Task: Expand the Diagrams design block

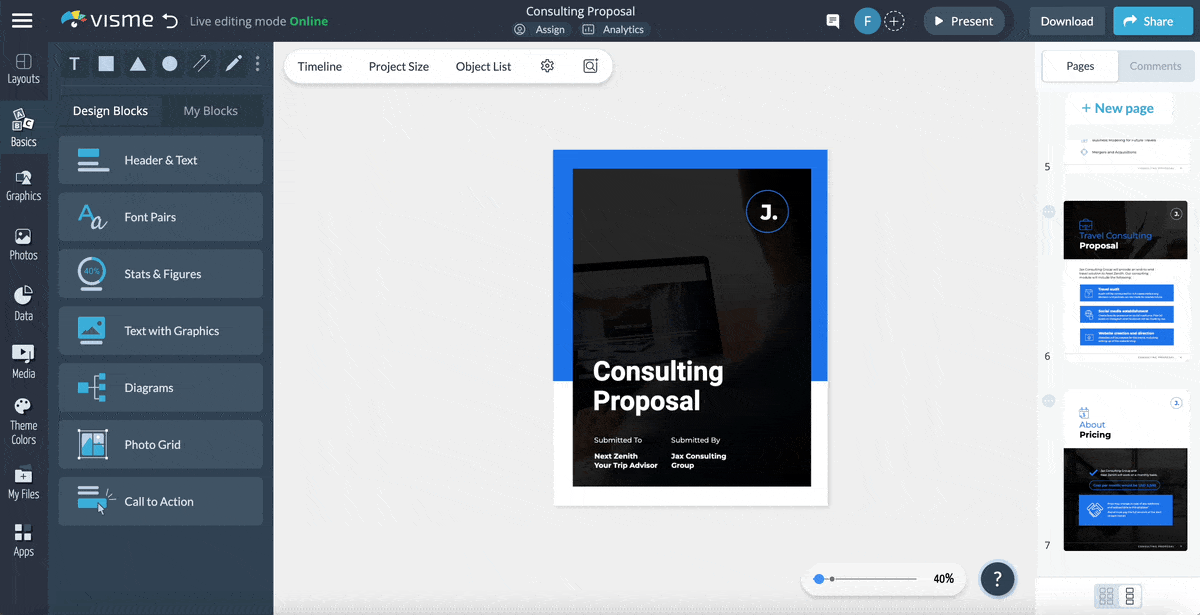Action: click(161, 388)
